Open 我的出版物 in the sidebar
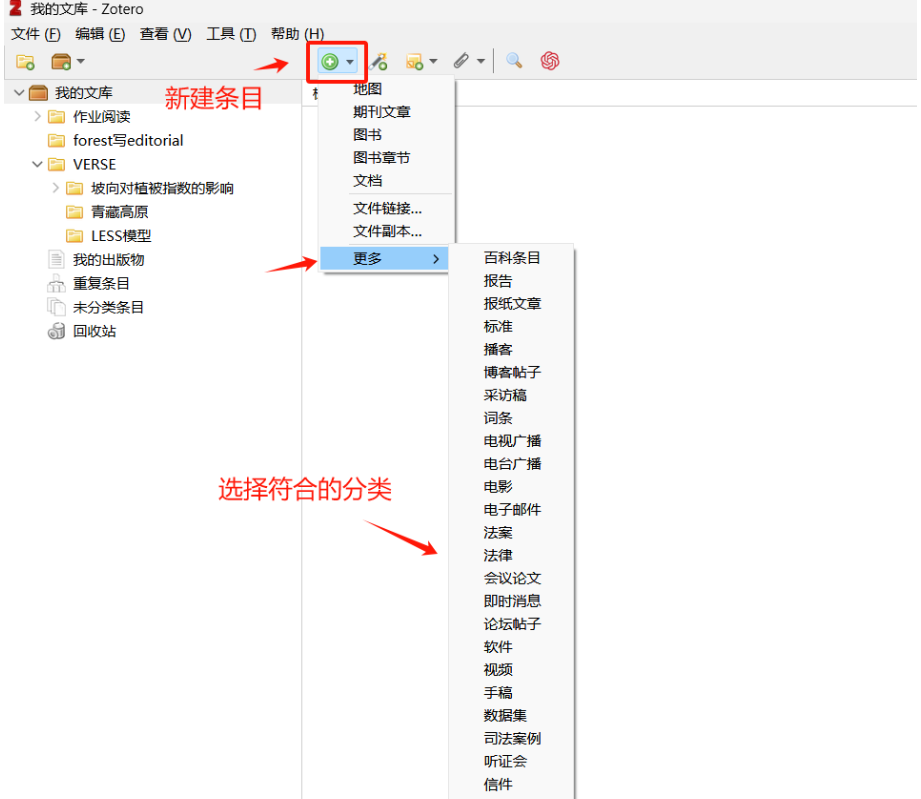The height and width of the screenshot is (799, 921). point(109,260)
